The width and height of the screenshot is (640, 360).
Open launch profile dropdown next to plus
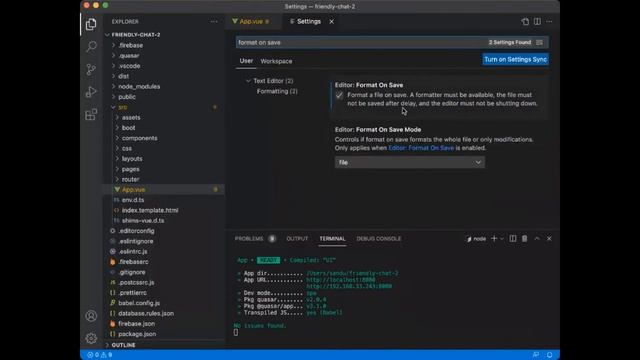(x=502, y=239)
